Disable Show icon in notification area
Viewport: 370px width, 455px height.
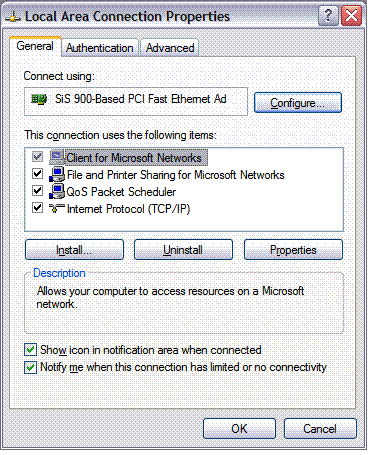[x=31, y=350]
